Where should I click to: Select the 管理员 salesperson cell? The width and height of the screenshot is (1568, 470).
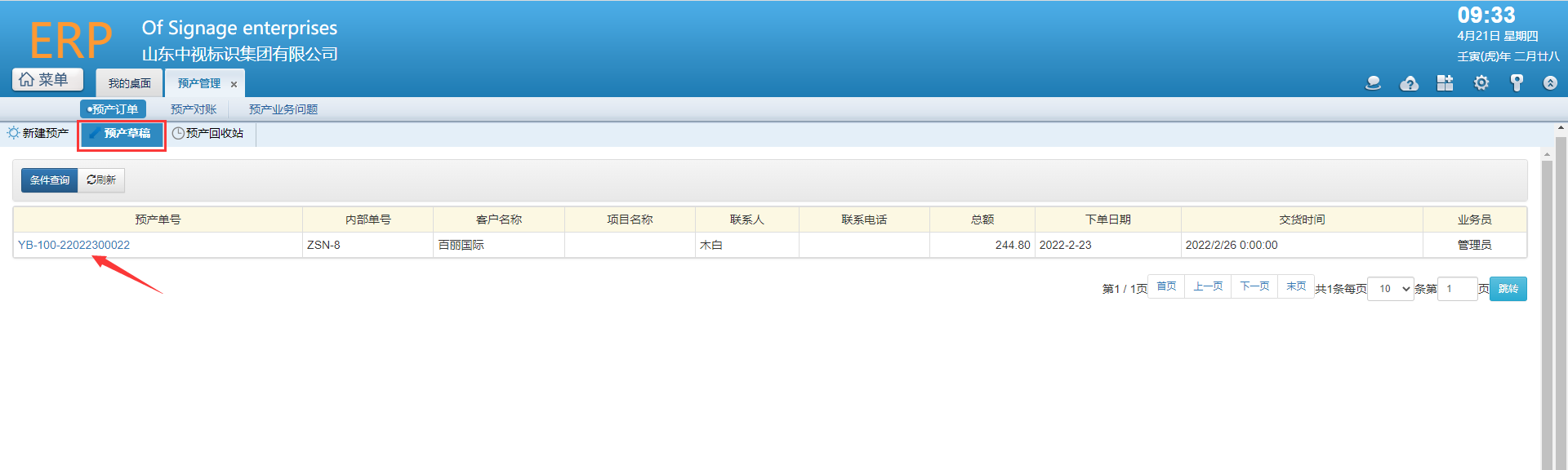1475,245
